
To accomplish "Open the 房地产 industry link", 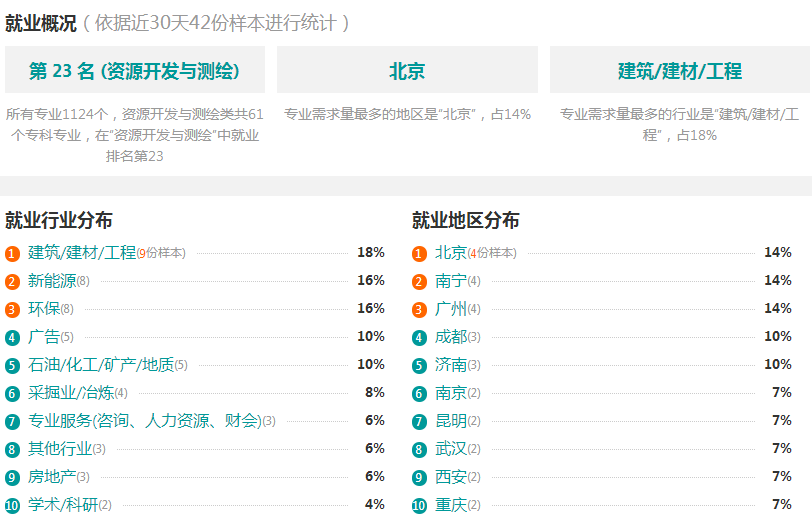I will (52, 476).
